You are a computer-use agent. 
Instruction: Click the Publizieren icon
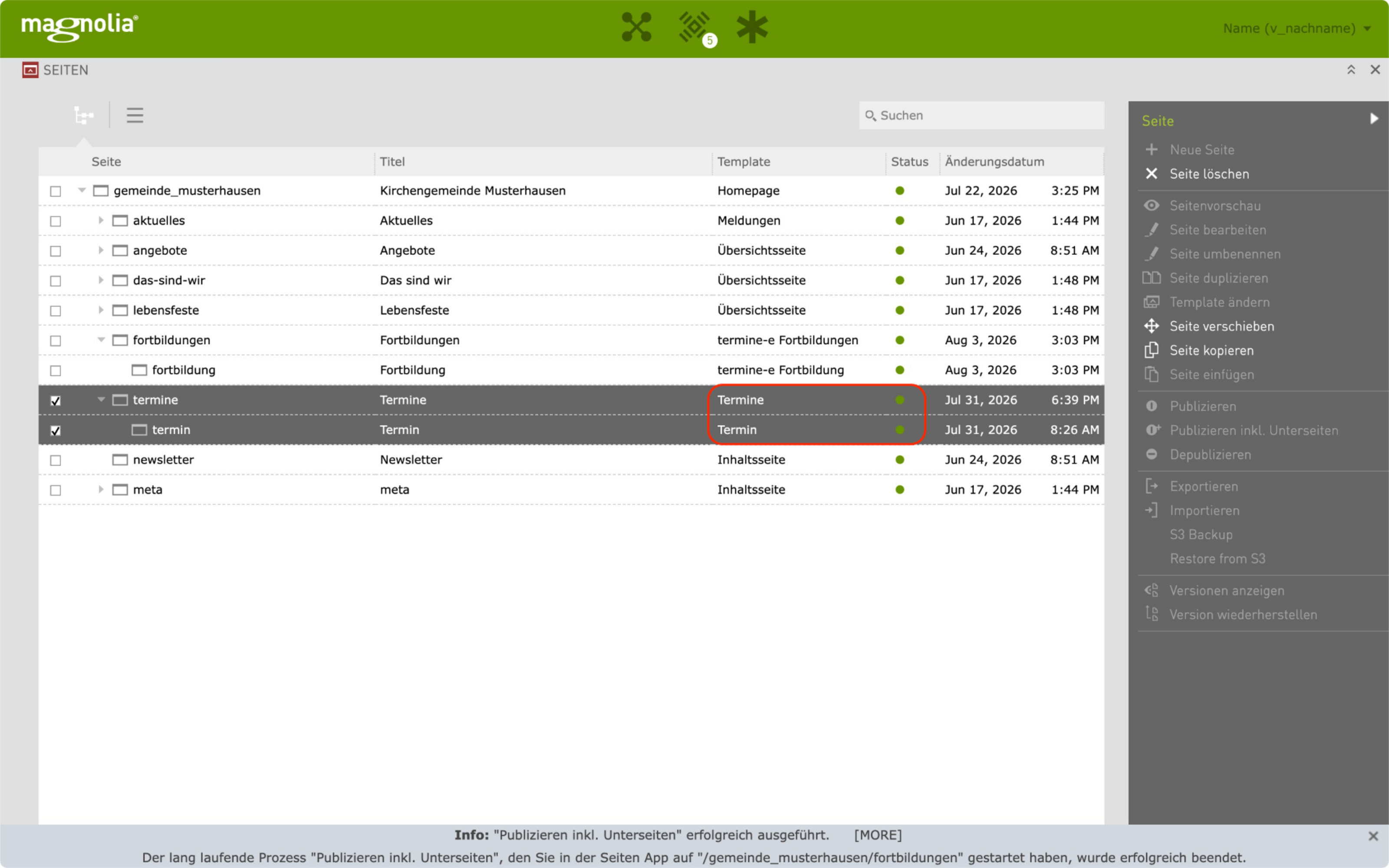(1152, 407)
